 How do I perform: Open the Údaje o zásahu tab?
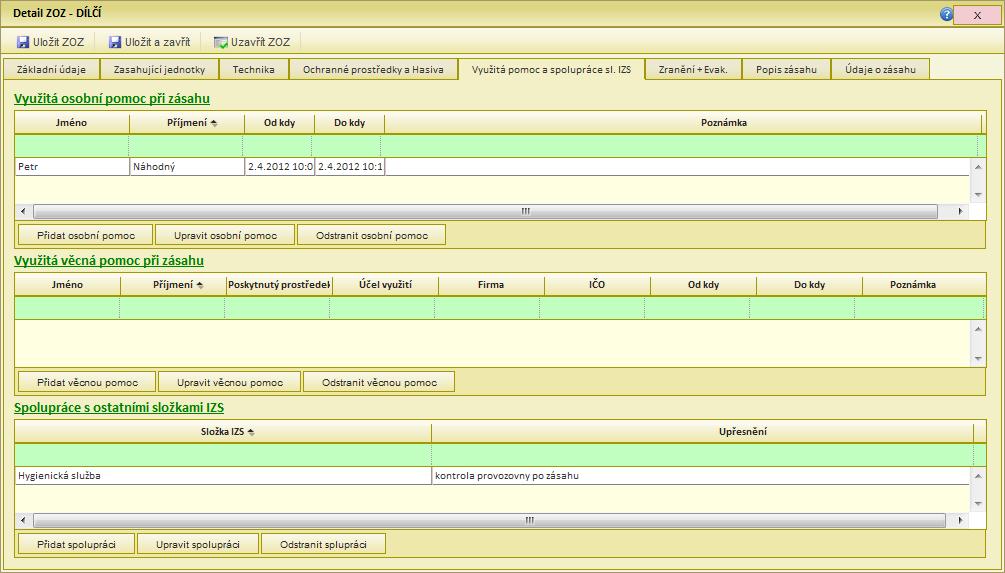click(880, 69)
